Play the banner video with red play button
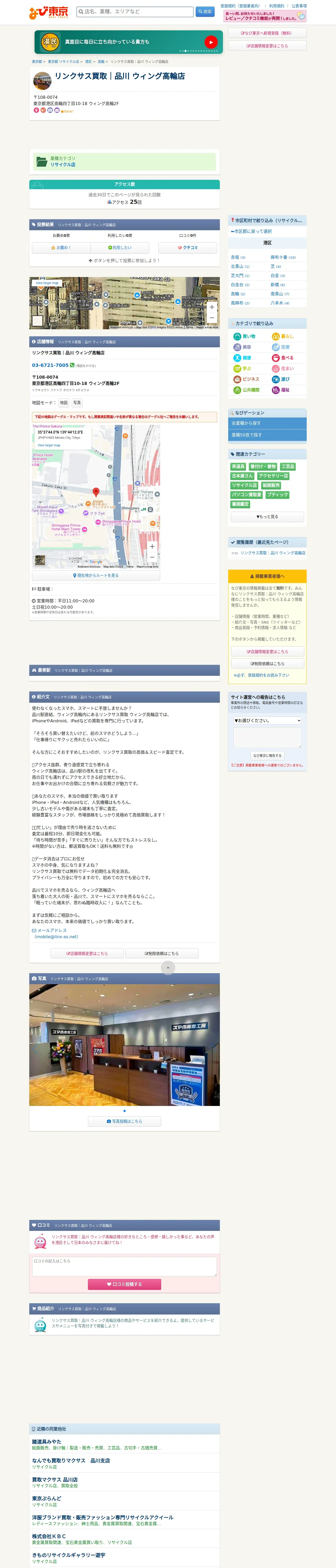This screenshot has width=336, height=1568. pyautogui.click(x=210, y=42)
